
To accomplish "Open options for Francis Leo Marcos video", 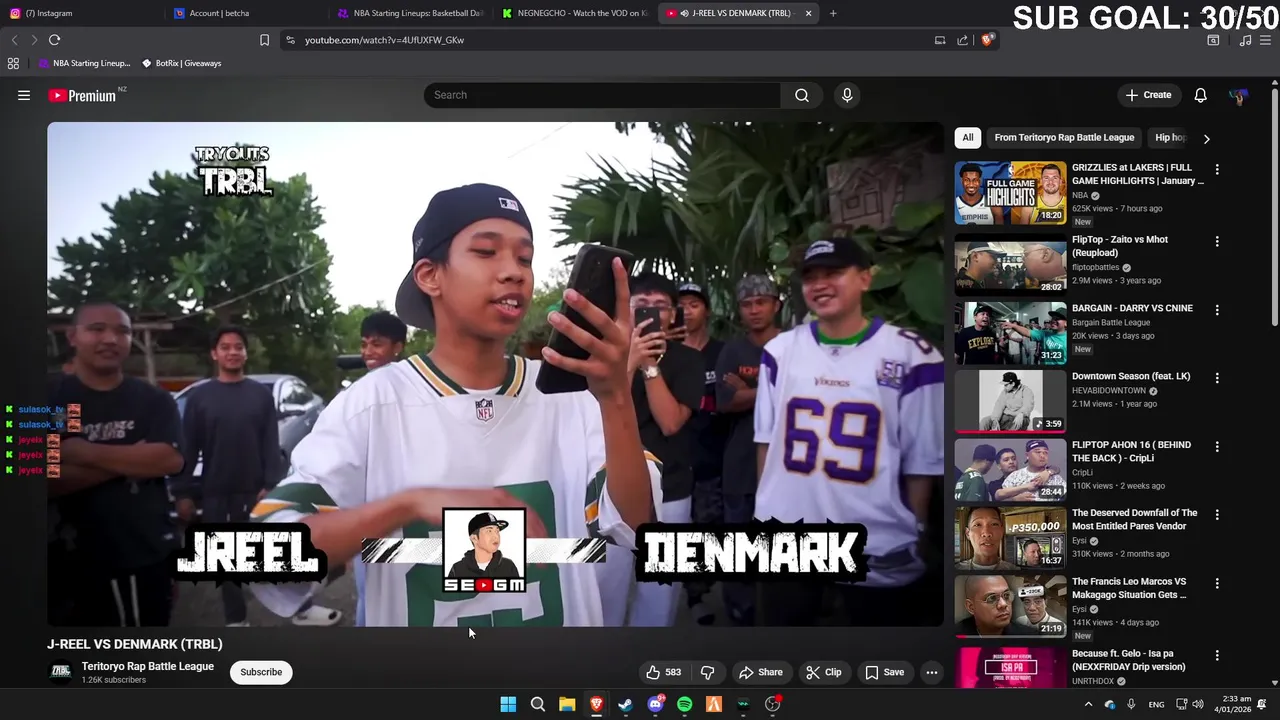I will pos(1217,583).
